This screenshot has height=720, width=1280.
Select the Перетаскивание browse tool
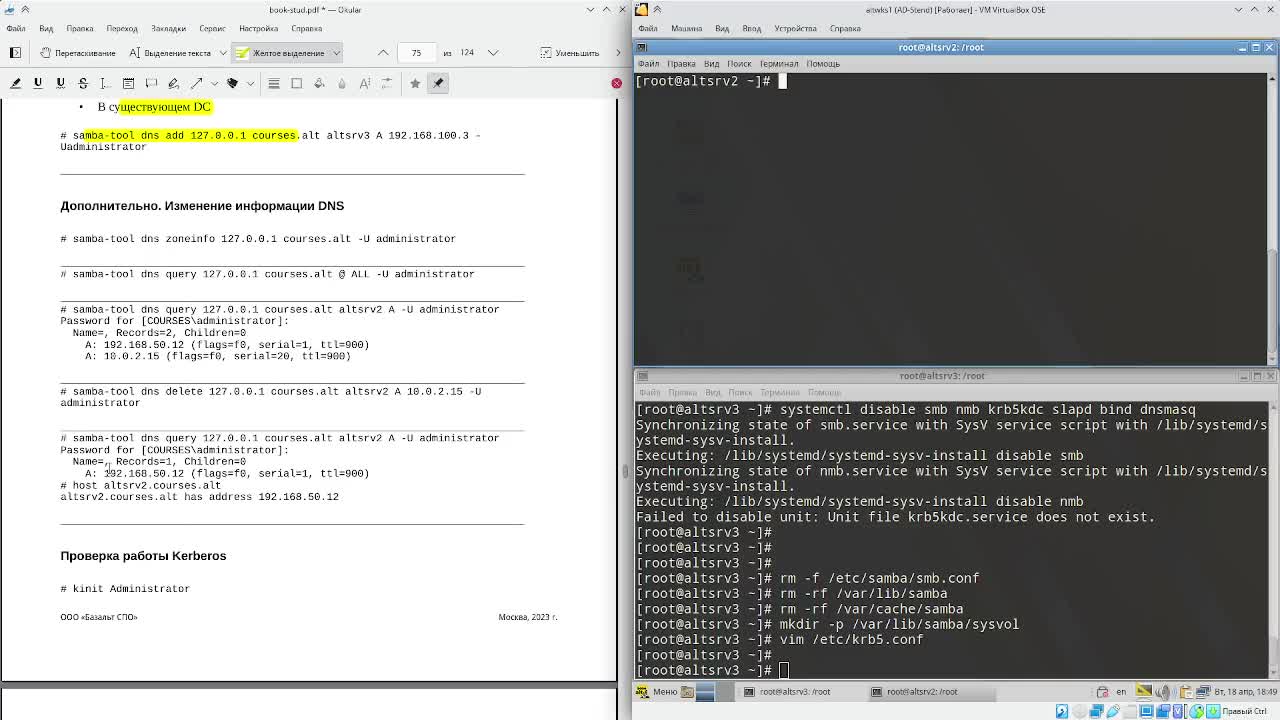(77, 53)
